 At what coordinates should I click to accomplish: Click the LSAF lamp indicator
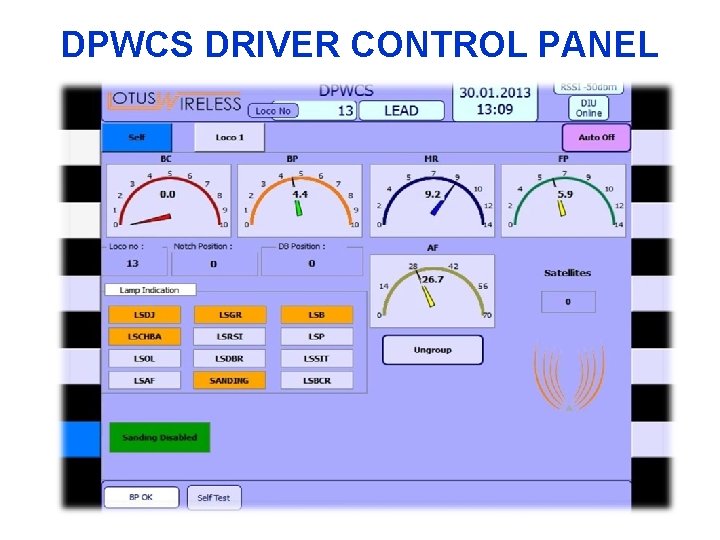click(x=145, y=381)
